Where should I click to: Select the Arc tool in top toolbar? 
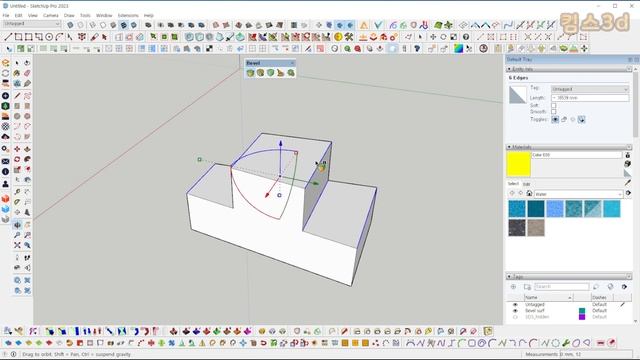59,37
